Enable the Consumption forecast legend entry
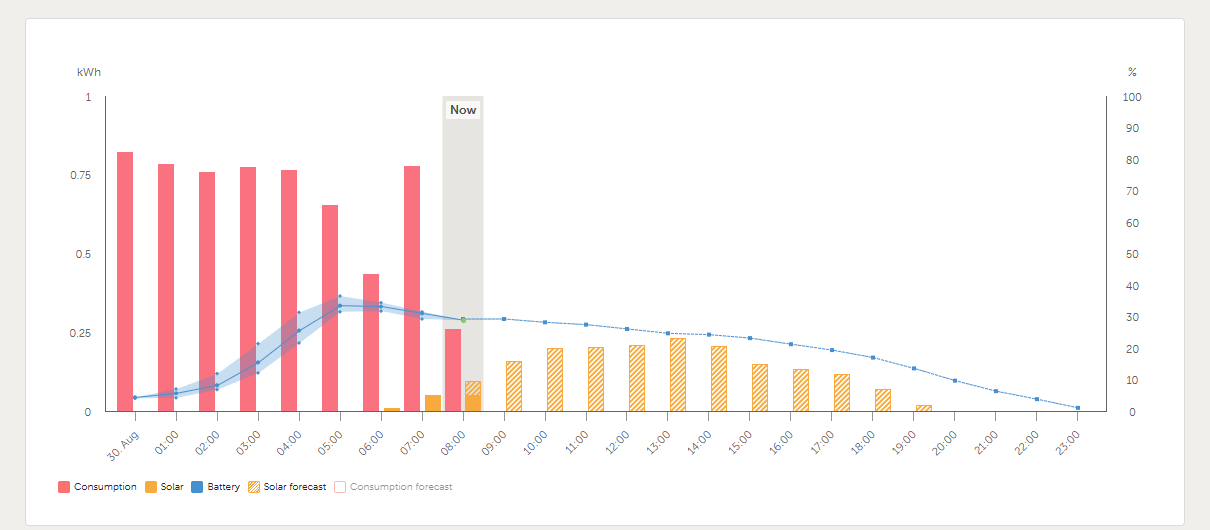The height and width of the screenshot is (530, 1210). 393,487
